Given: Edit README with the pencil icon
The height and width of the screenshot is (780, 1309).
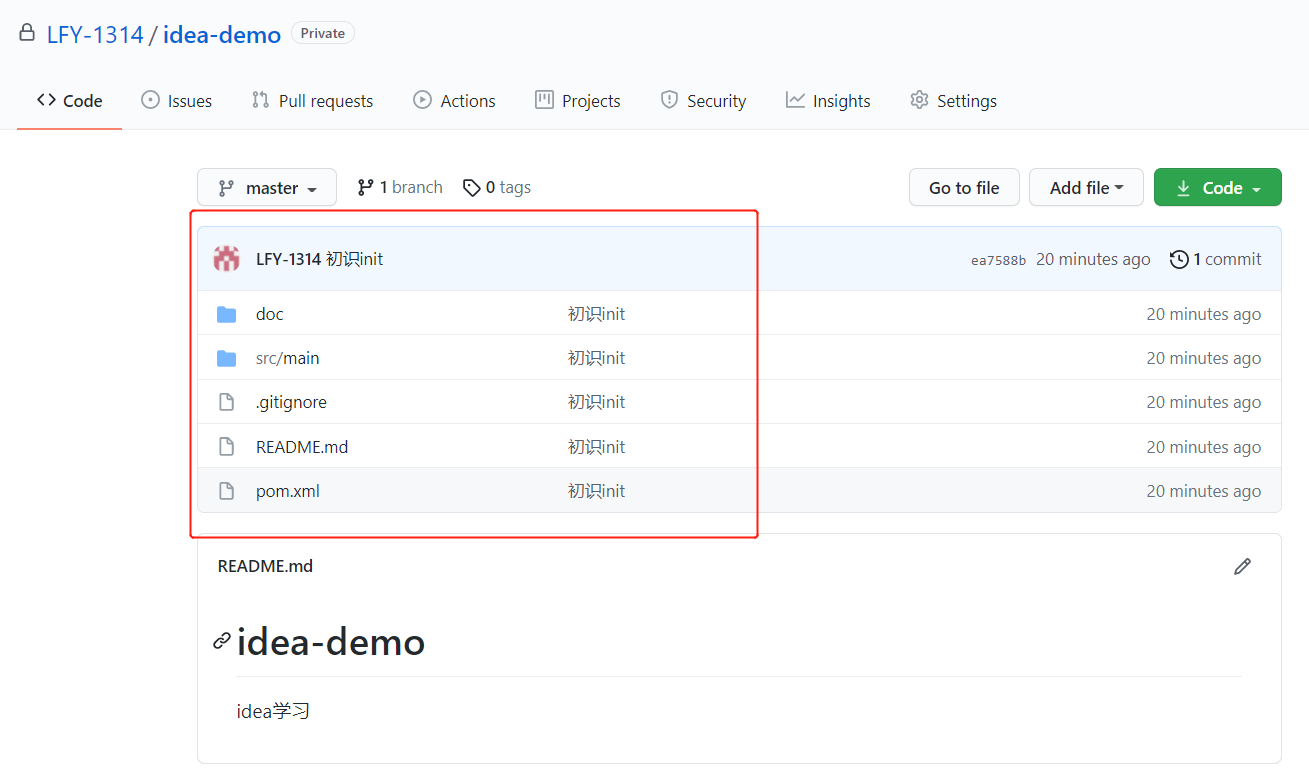Looking at the screenshot, I should point(1243,566).
